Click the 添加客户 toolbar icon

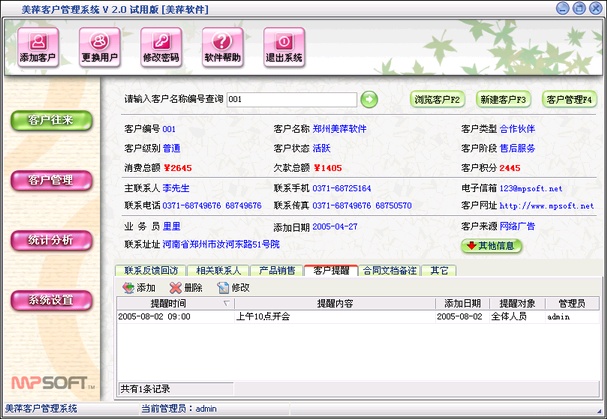(x=38, y=46)
